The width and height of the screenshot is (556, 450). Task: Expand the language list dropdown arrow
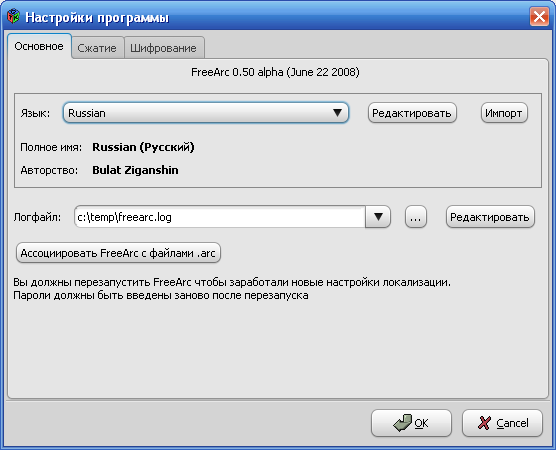pyautogui.click(x=337, y=113)
